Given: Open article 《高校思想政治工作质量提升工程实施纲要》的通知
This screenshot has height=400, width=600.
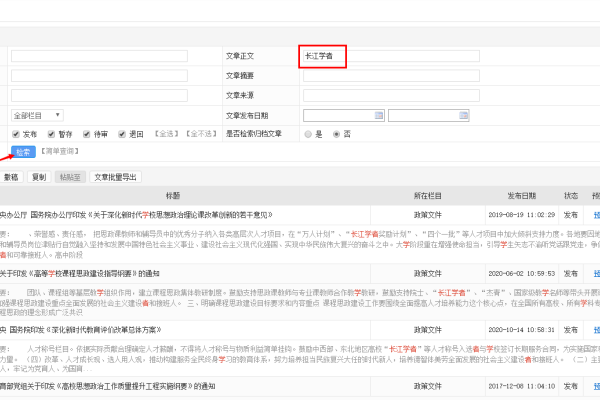Looking at the screenshot, I should [x=108, y=386].
